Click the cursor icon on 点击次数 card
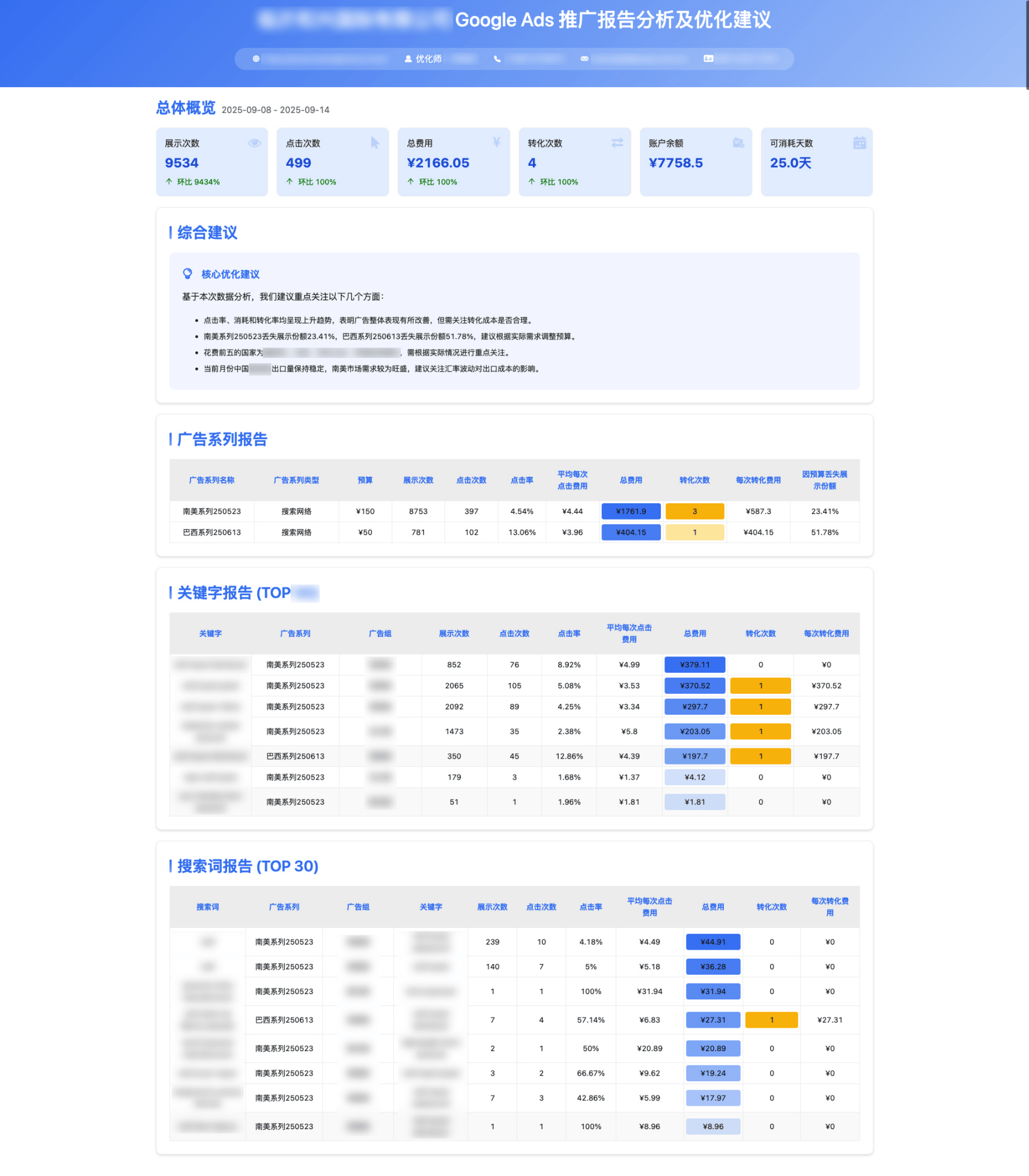Viewport: 1029px width, 1176px height. tap(375, 143)
